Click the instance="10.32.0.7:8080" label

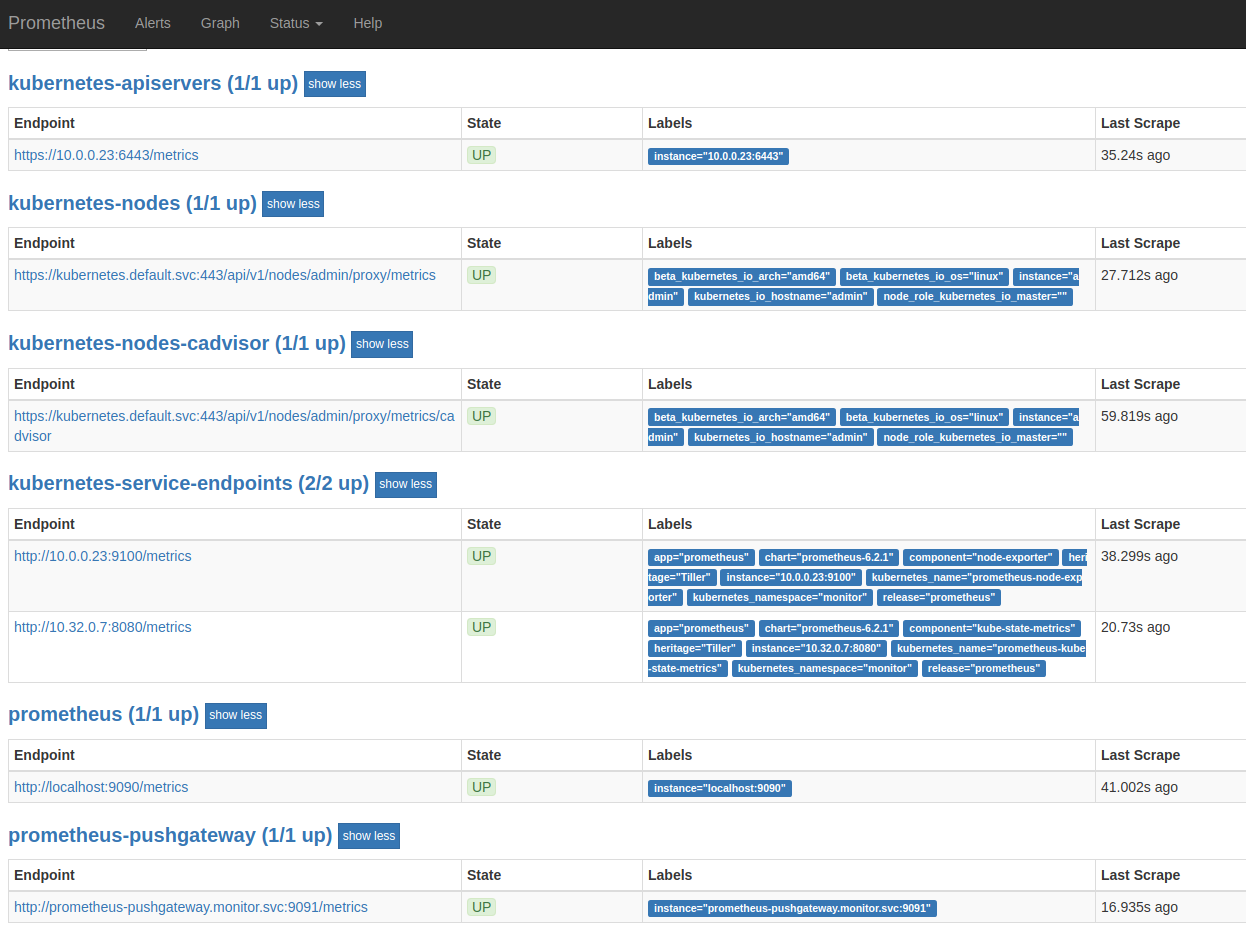pos(817,648)
